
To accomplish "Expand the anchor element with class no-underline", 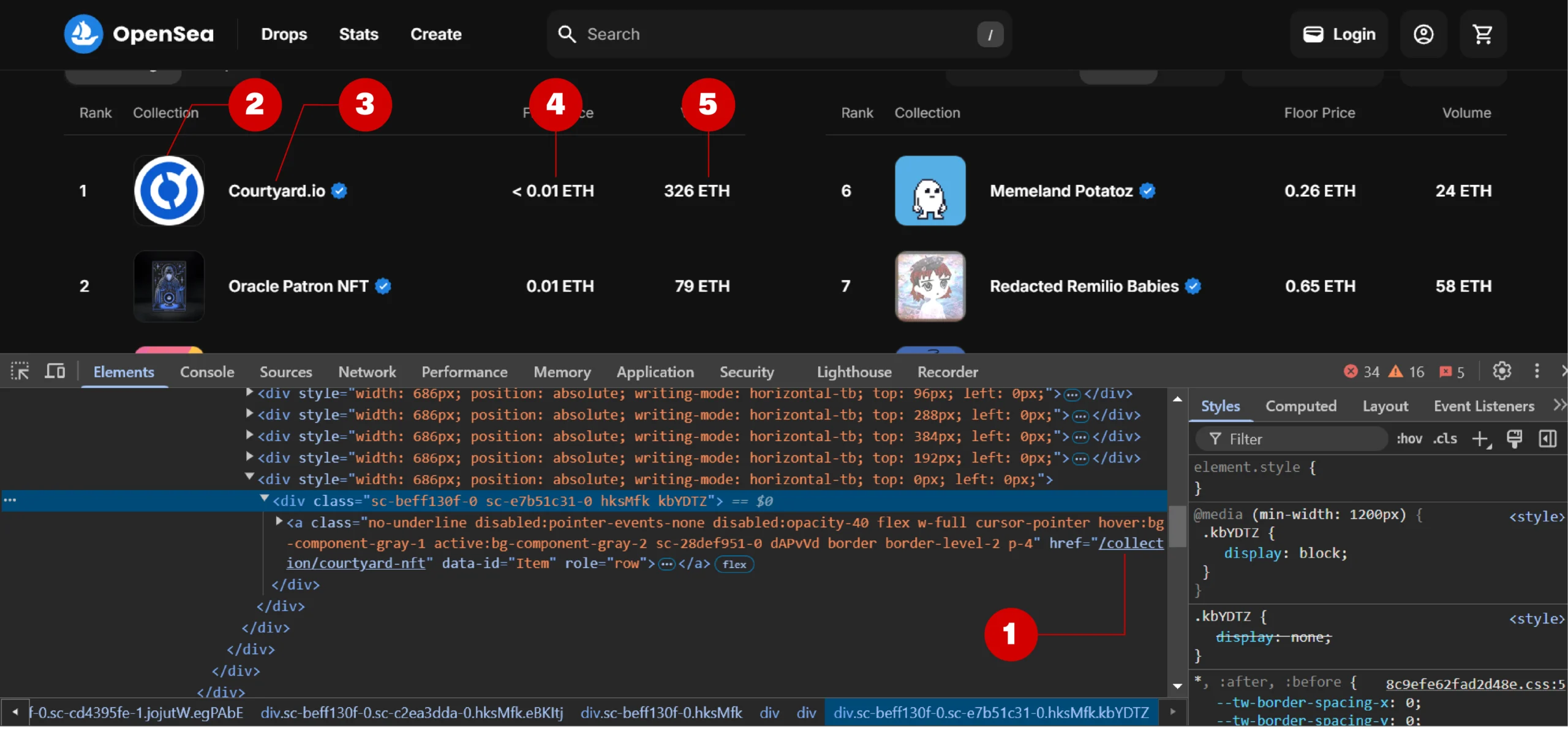I will (x=279, y=522).
